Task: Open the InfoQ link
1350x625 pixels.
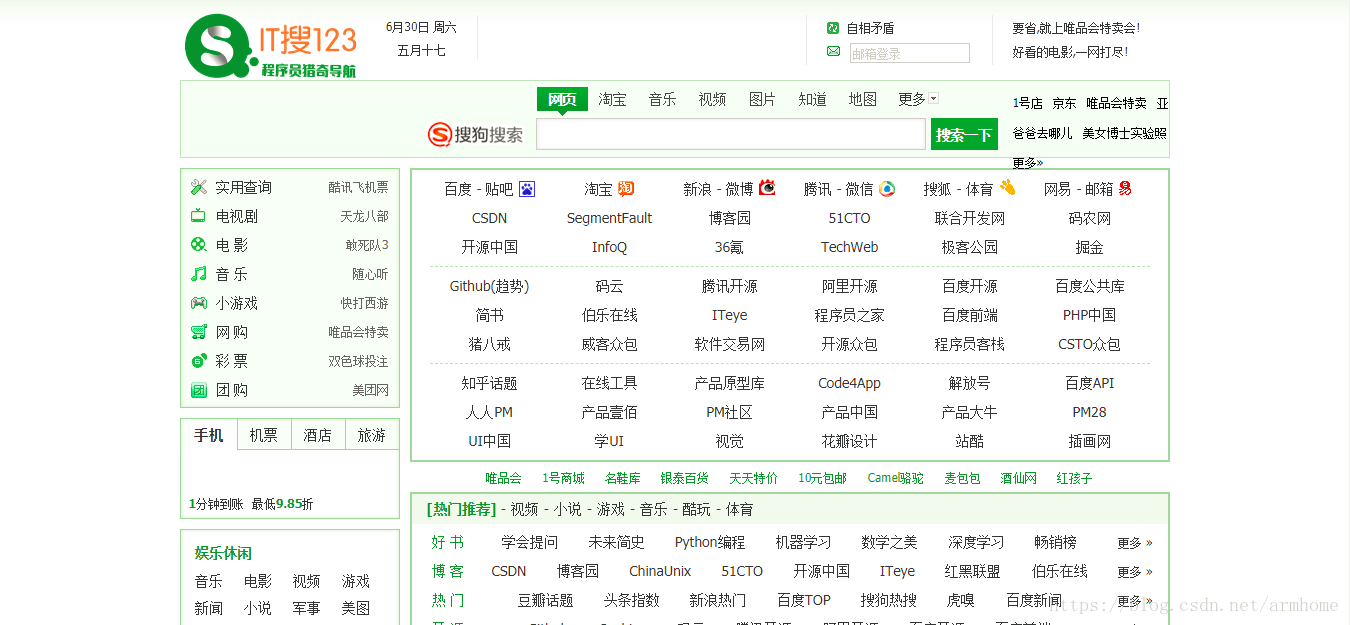Action: click(609, 247)
